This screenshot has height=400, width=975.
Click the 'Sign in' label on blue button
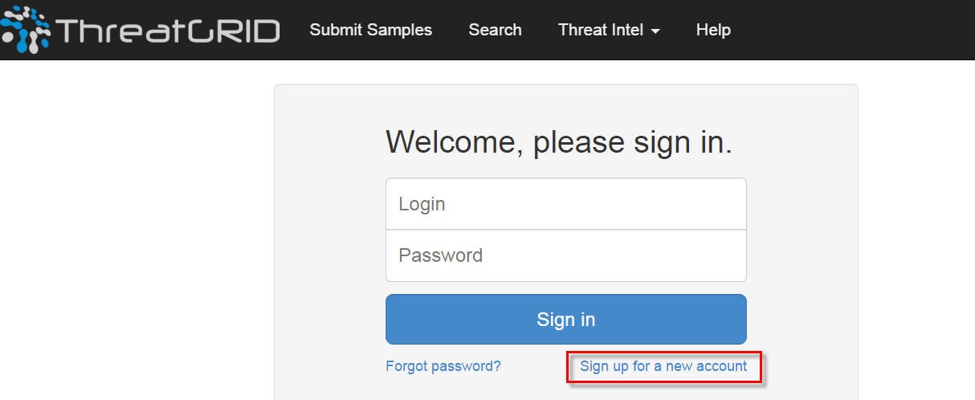click(566, 320)
